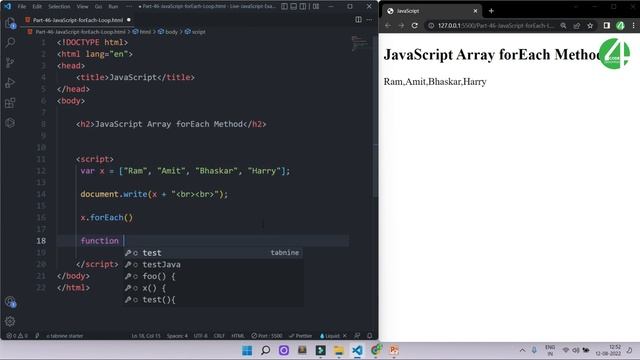This screenshot has height=360, width=640.
Task: Open errors and warnings status indicator
Action: pos(17,336)
